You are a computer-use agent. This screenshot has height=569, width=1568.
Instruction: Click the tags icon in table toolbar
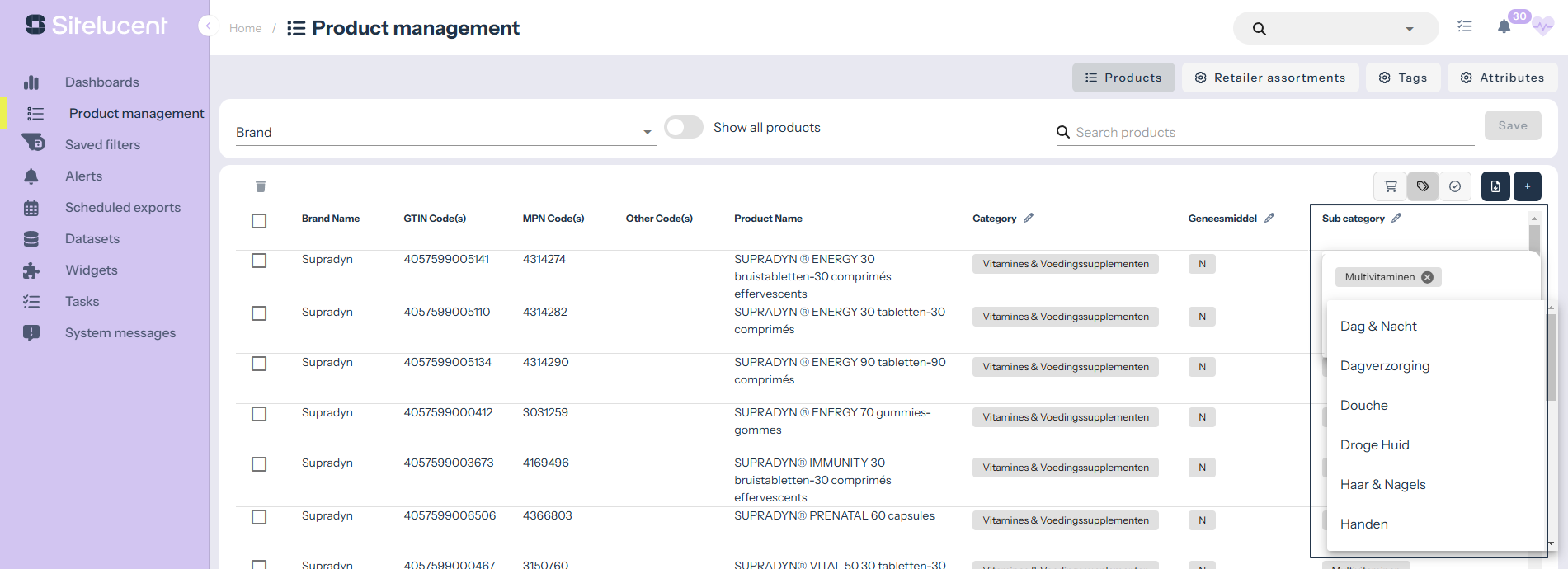(x=1423, y=186)
